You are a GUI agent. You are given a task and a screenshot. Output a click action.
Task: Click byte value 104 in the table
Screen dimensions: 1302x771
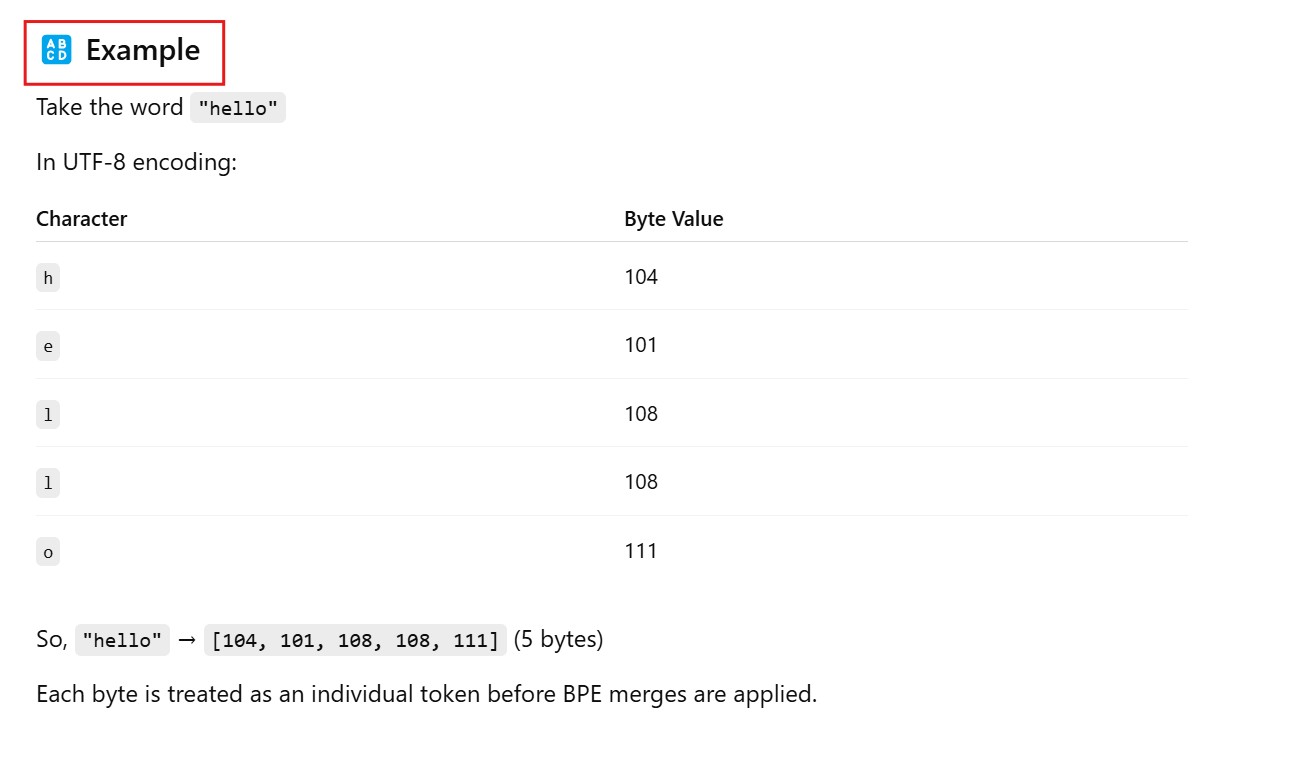tap(641, 277)
